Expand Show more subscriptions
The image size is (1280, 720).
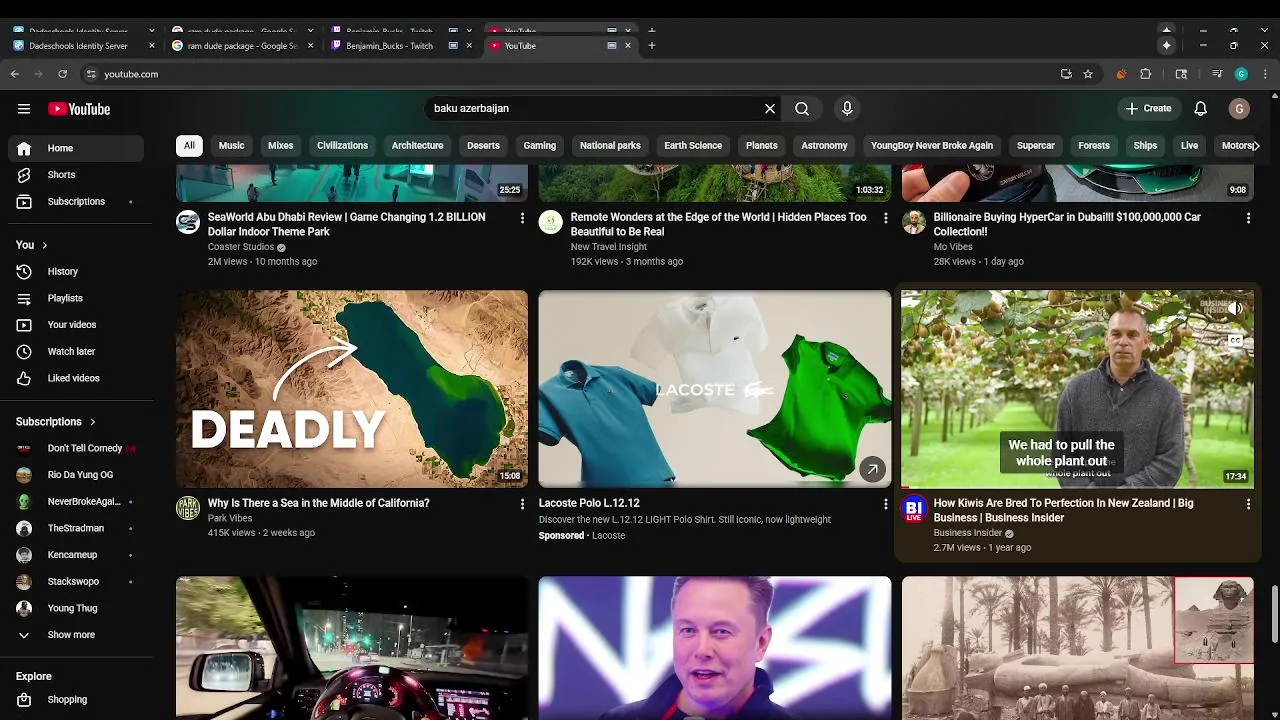[71, 635]
